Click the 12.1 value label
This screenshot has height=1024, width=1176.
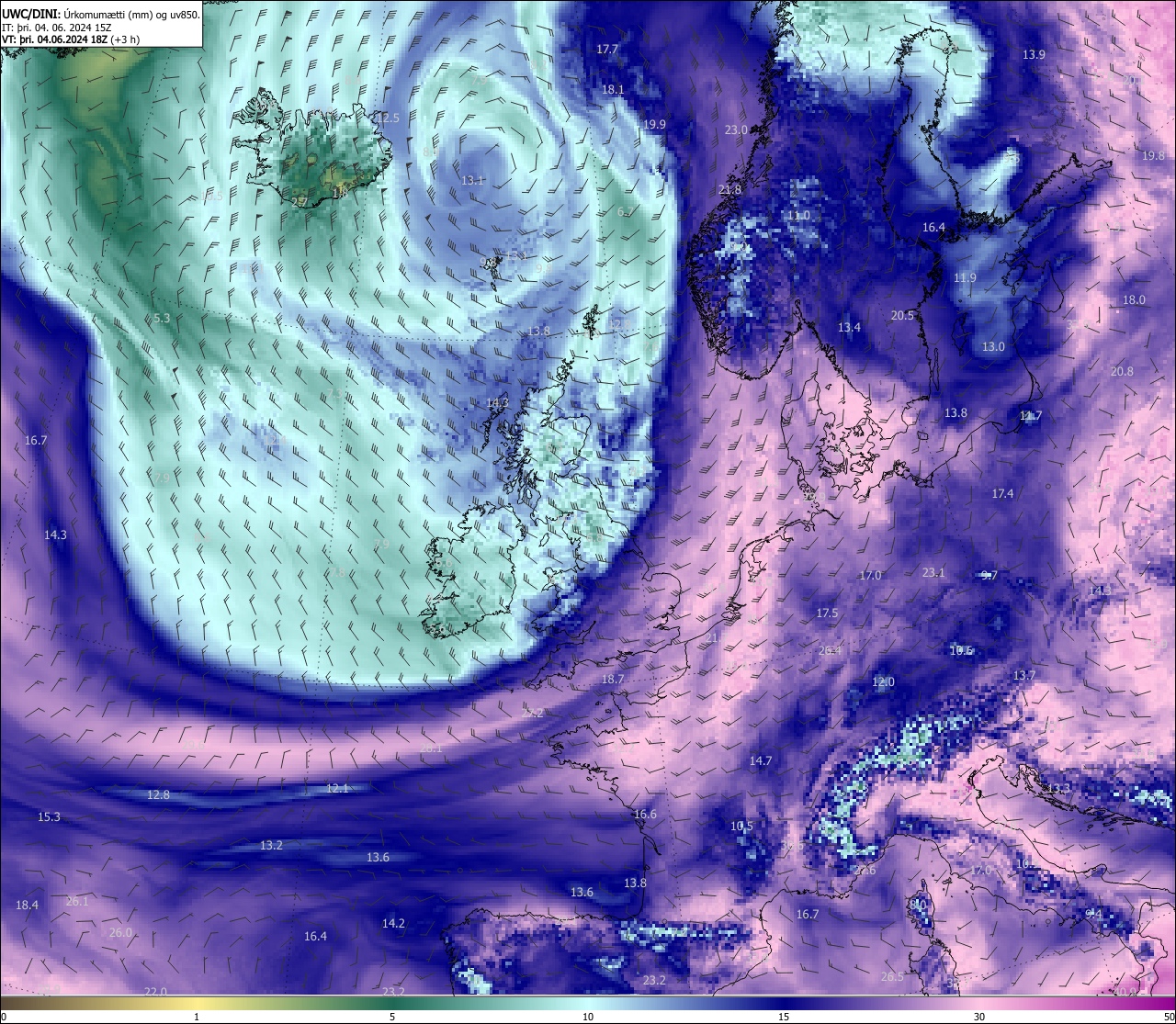pos(338,789)
